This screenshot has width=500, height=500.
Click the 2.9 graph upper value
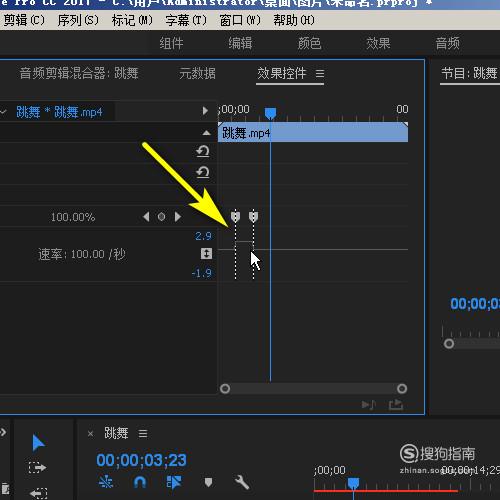(203, 236)
